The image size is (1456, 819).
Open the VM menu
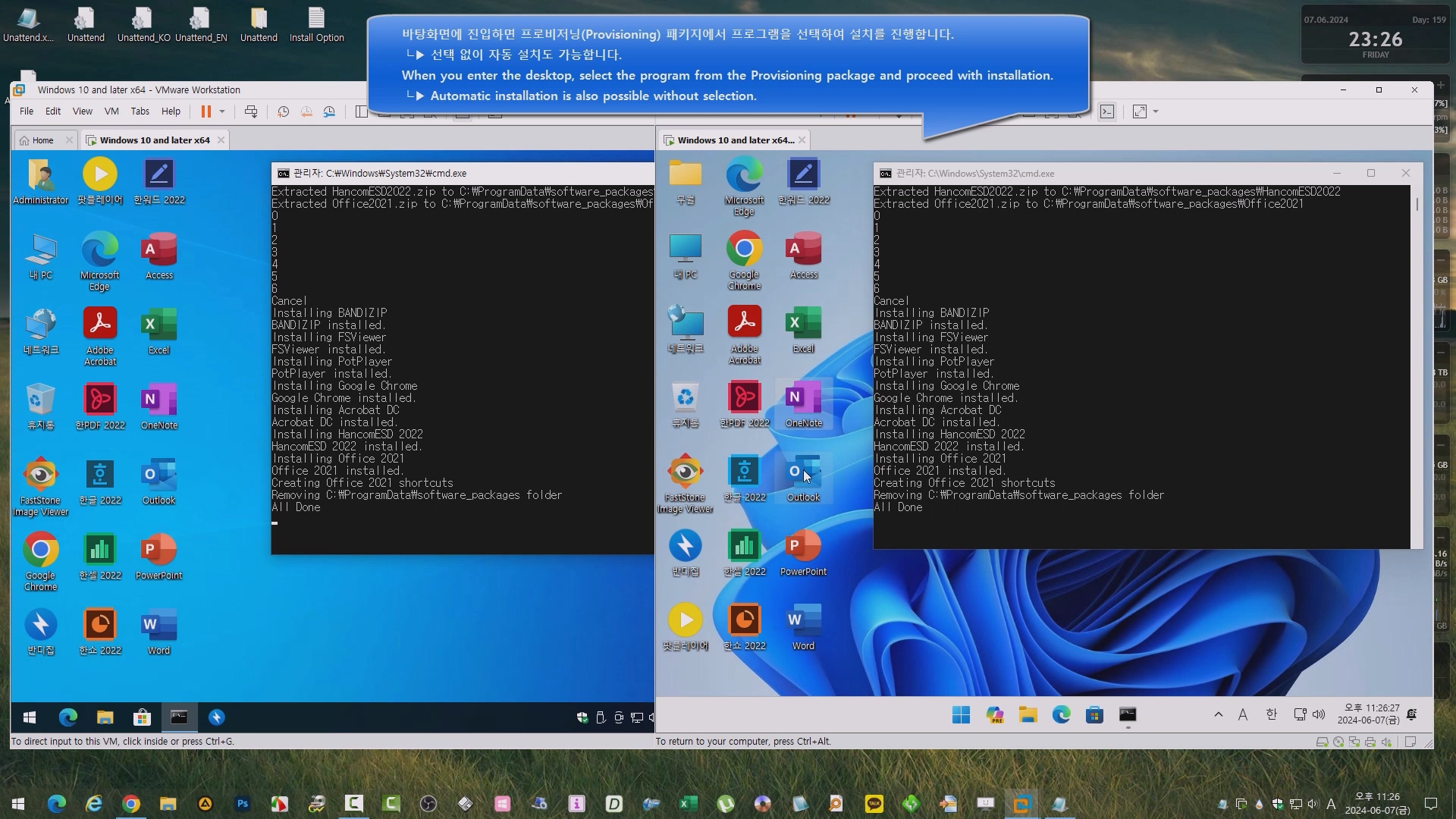[111, 111]
